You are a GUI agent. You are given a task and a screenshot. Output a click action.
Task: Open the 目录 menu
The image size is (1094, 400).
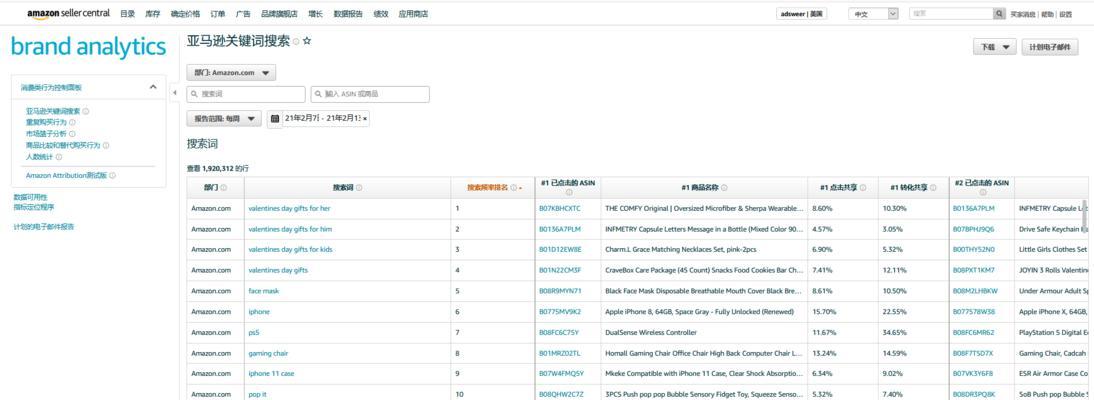pos(127,14)
